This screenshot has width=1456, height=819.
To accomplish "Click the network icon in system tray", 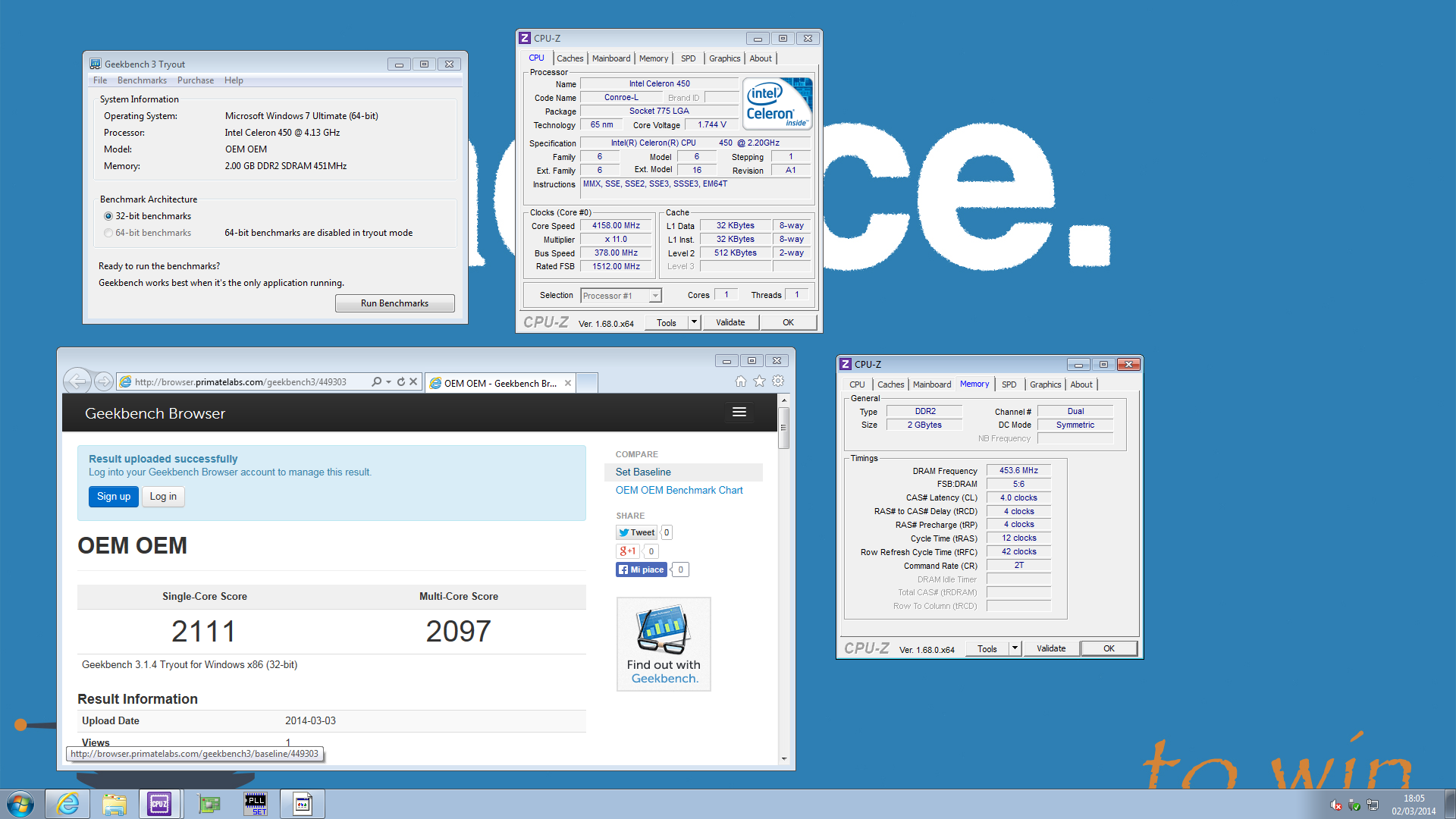I will click(1373, 805).
